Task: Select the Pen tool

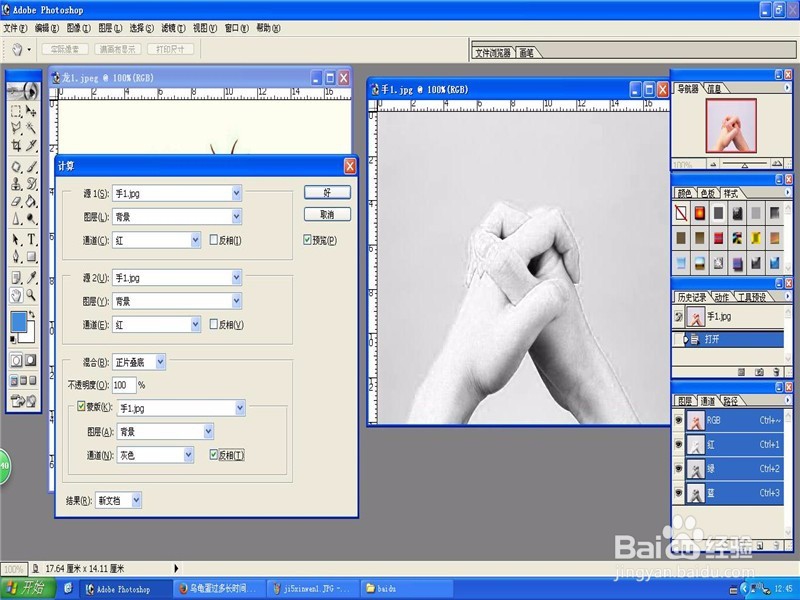Action: point(16,256)
